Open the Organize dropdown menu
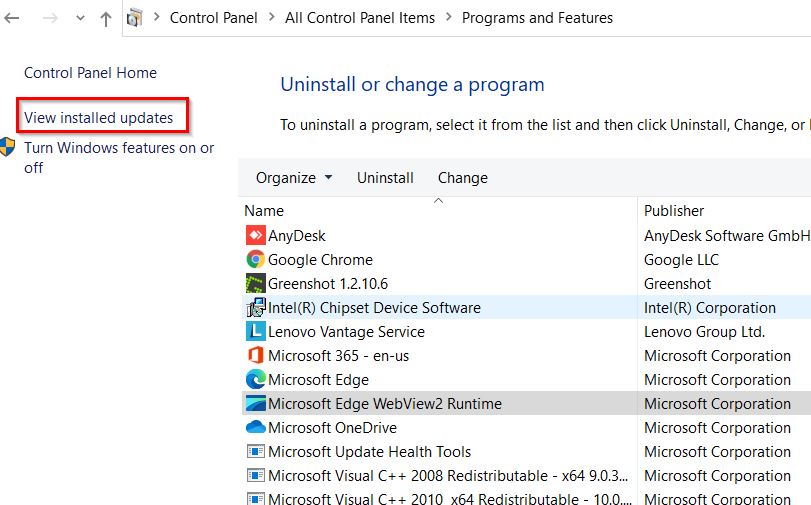 [294, 177]
